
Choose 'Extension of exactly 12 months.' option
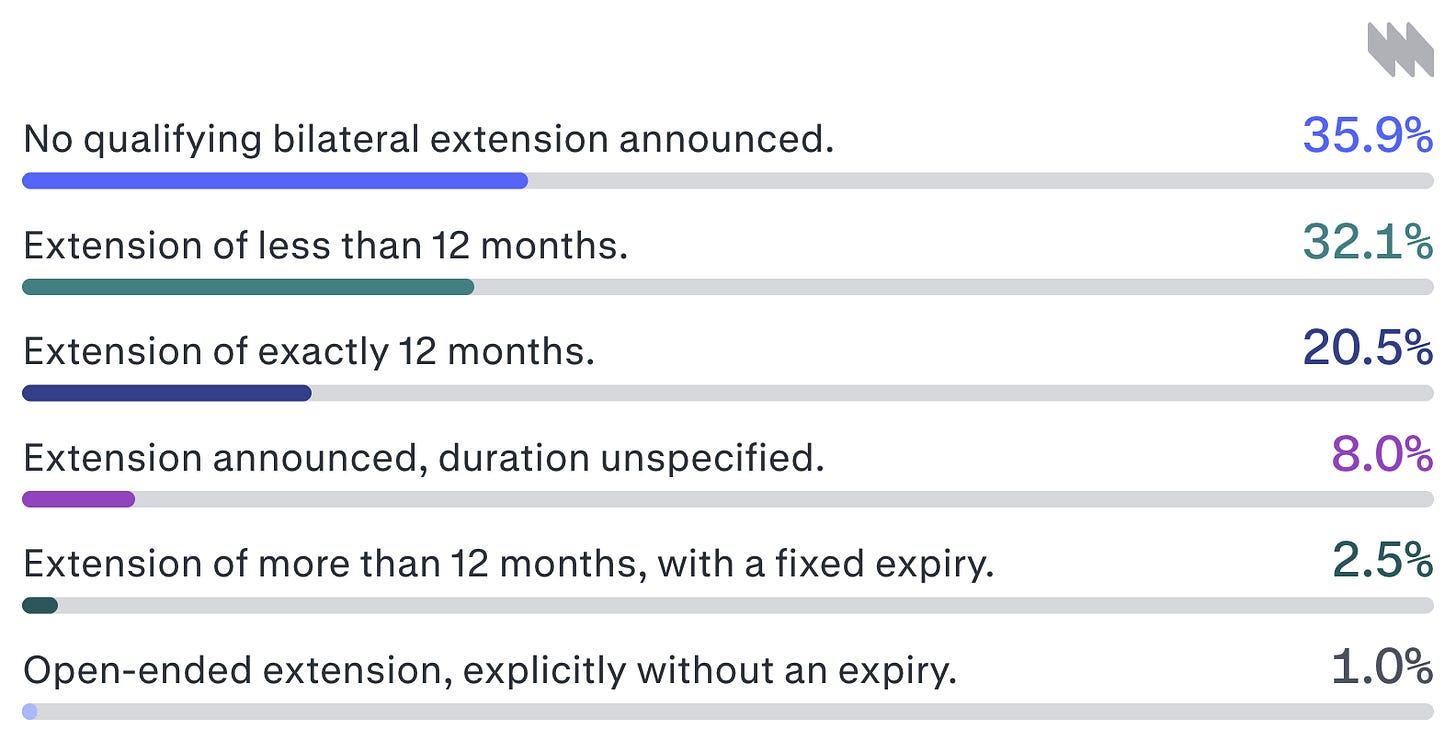[x=308, y=351]
